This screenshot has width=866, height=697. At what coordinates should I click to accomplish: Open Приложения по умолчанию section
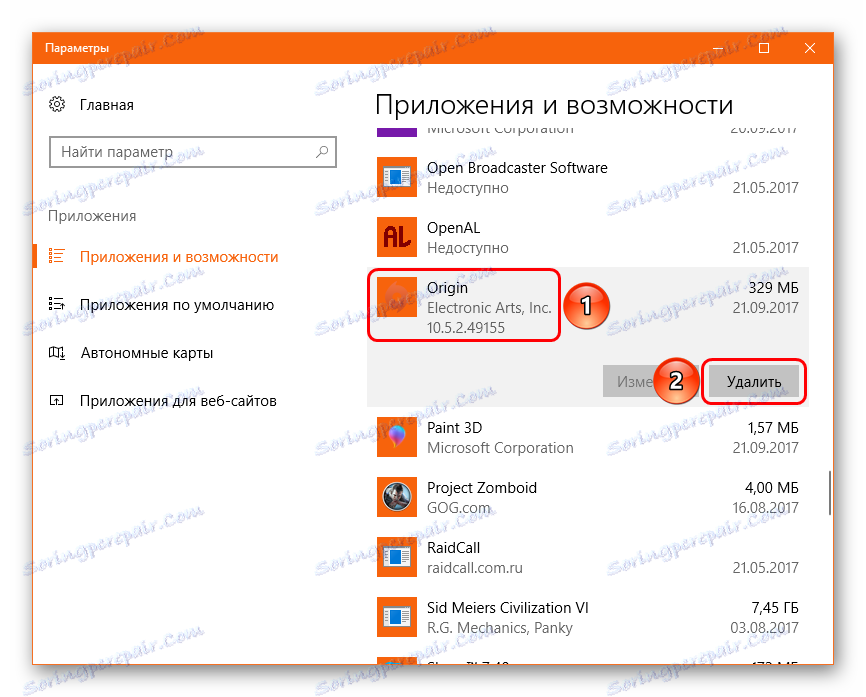pyautogui.click(x=177, y=305)
